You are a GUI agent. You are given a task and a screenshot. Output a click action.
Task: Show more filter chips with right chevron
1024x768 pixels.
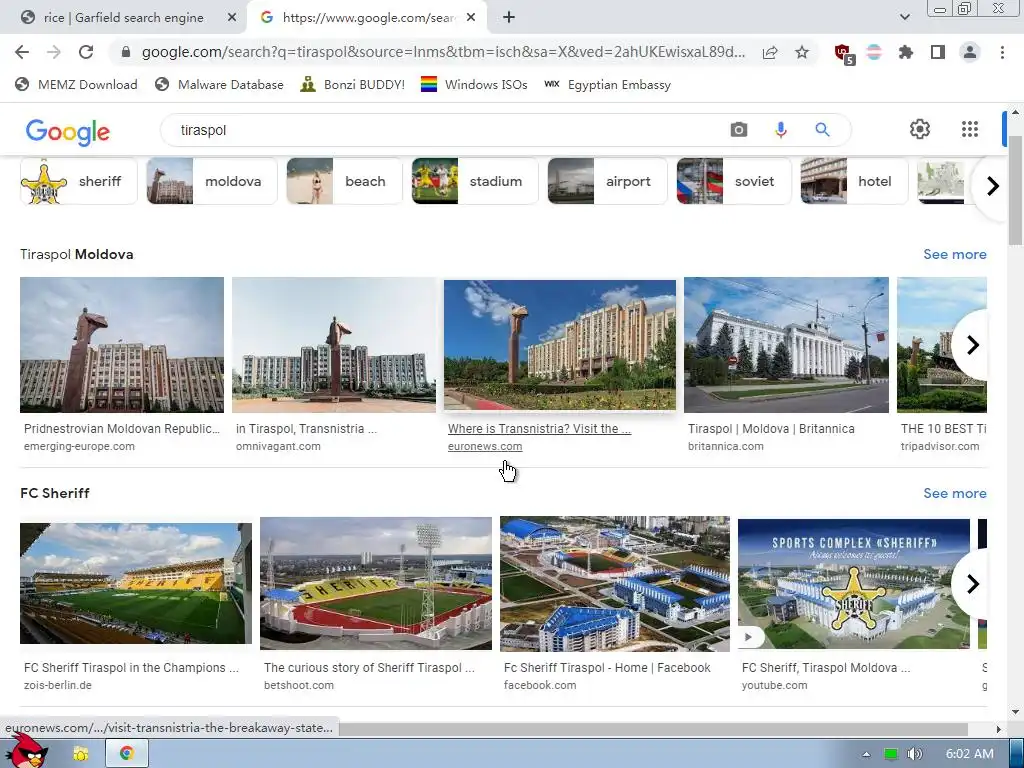(x=992, y=186)
